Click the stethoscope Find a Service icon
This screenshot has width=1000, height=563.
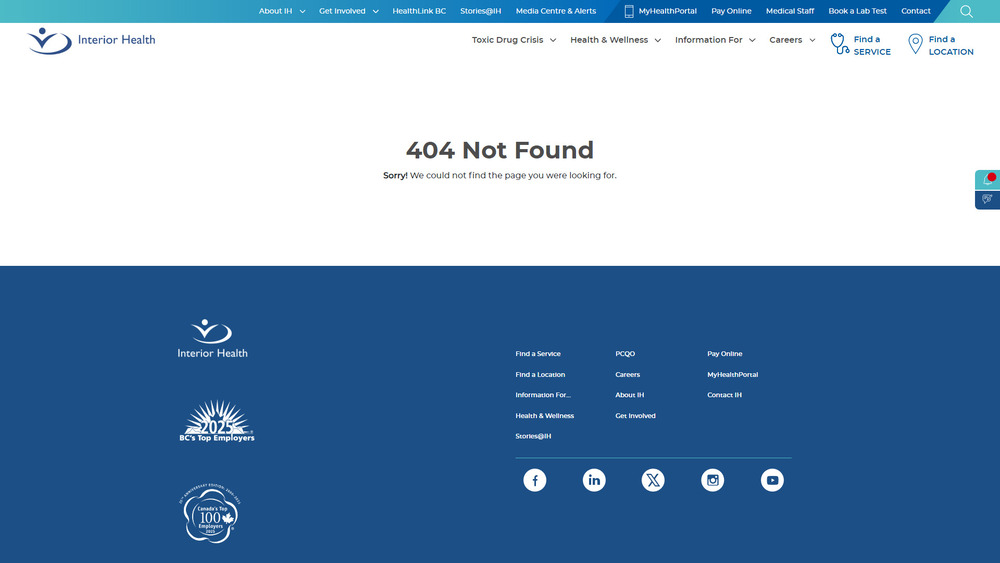[840, 44]
